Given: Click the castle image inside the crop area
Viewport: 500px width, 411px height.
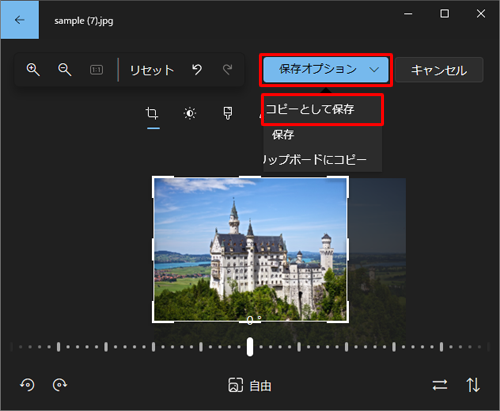Looking at the screenshot, I should [250, 249].
